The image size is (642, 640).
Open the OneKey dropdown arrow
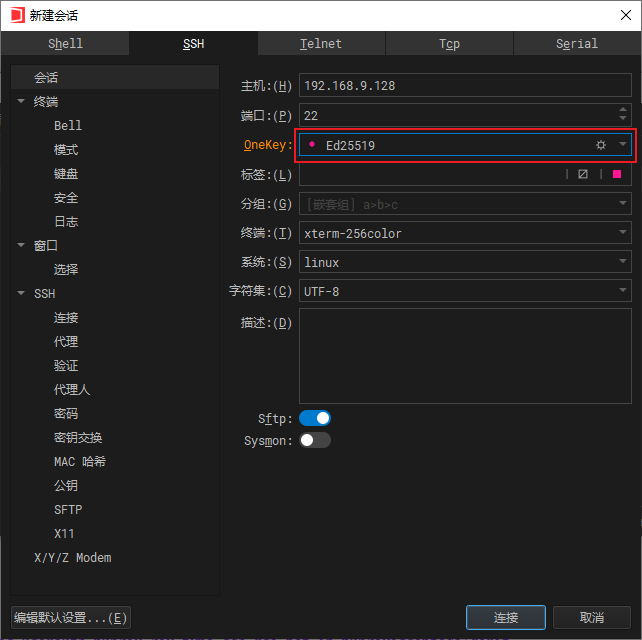click(623, 145)
